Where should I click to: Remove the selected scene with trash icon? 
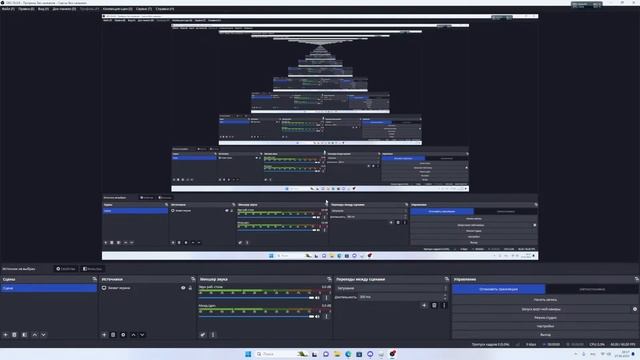(x=14, y=335)
